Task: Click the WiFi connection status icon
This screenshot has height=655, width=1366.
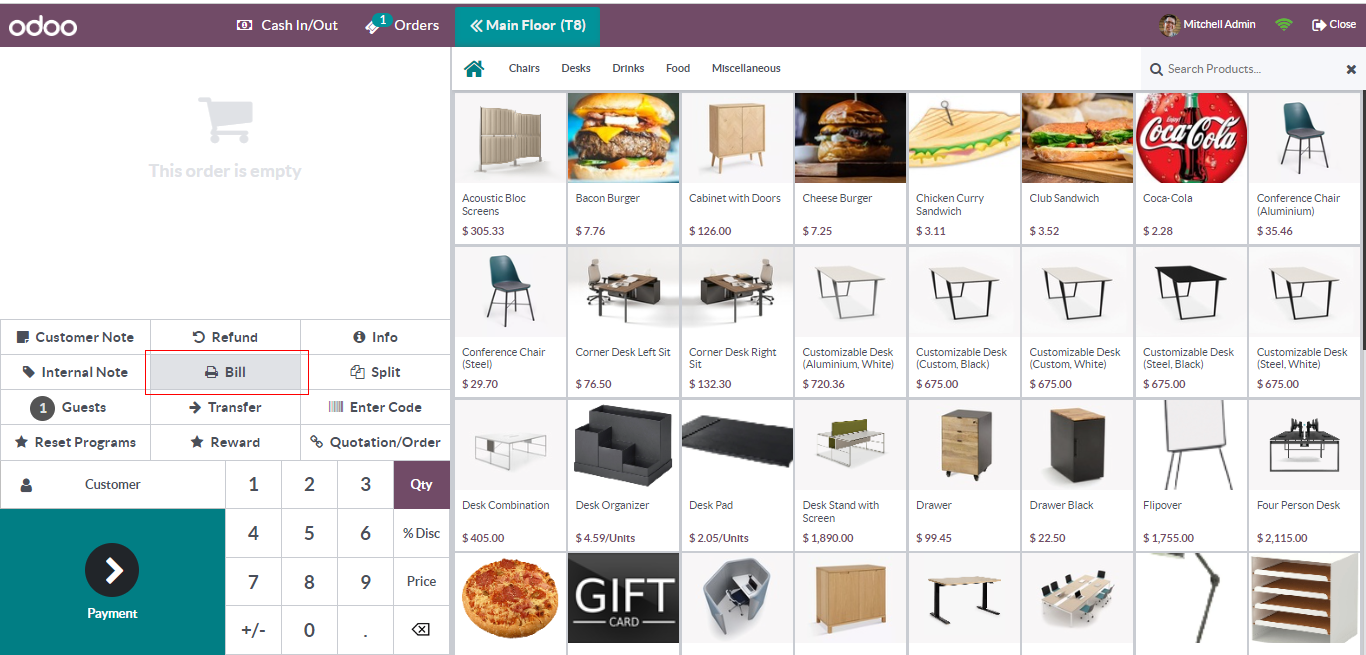Action: click(1284, 24)
